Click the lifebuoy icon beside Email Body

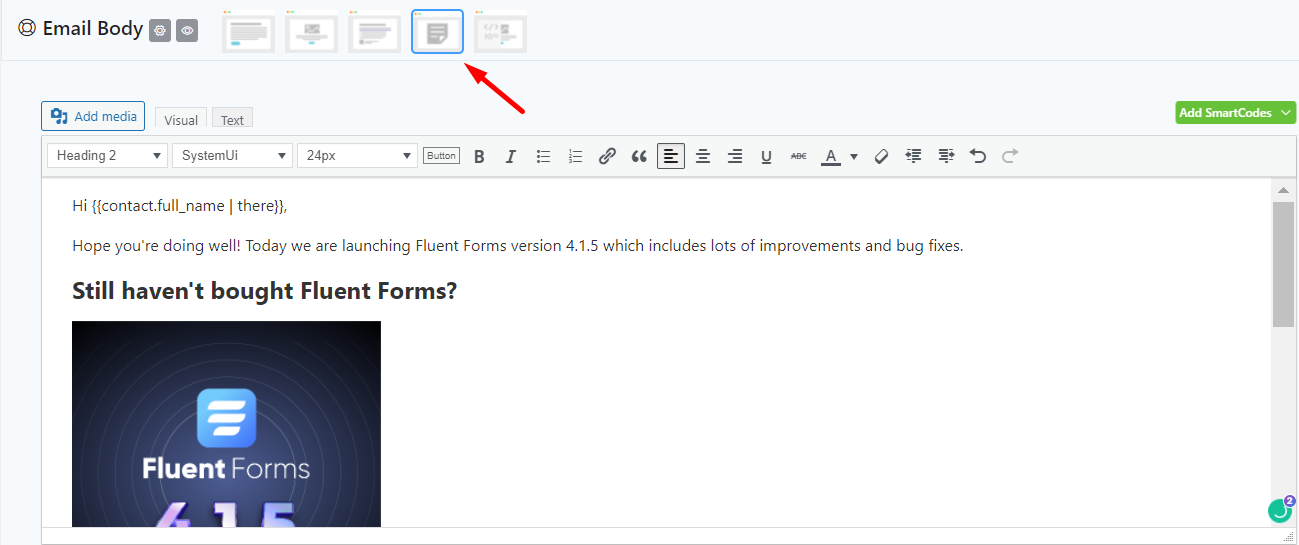[x=27, y=29]
